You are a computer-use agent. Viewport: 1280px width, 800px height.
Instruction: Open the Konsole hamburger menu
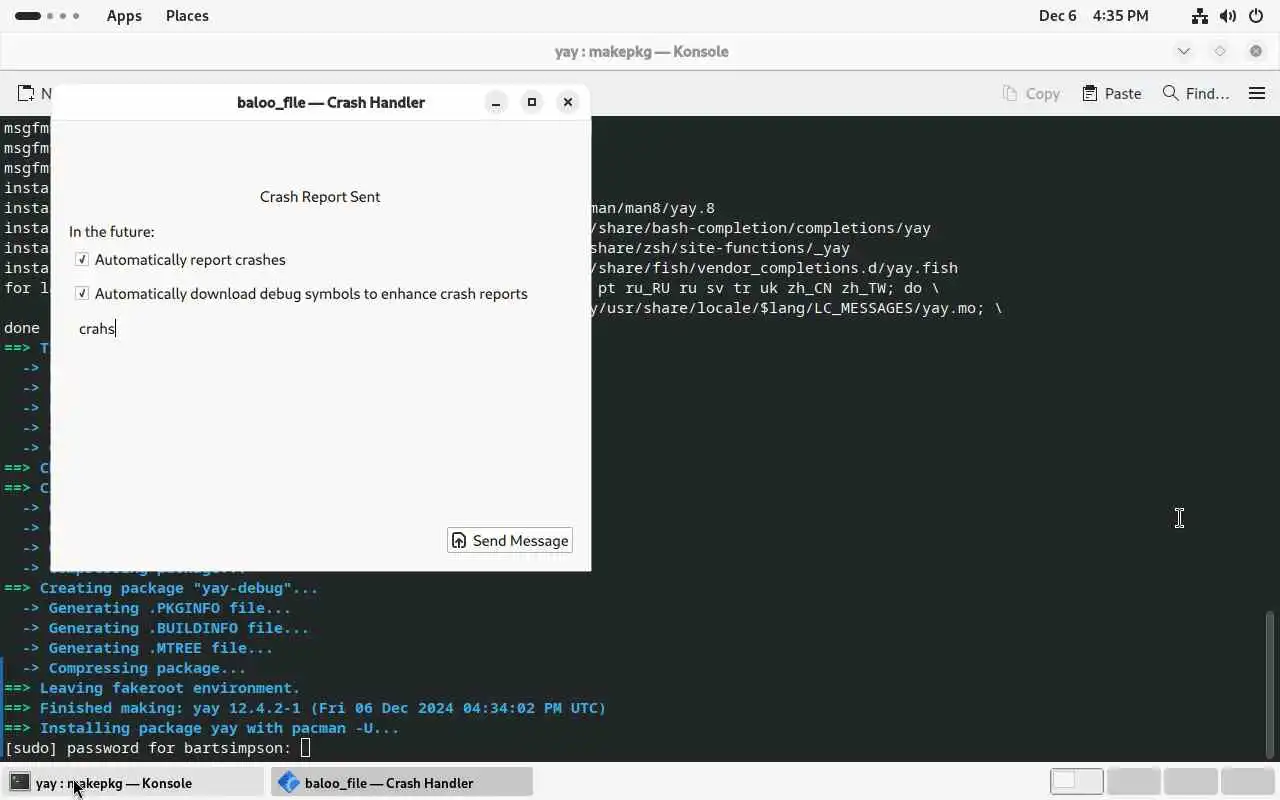click(x=1257, y=93)
